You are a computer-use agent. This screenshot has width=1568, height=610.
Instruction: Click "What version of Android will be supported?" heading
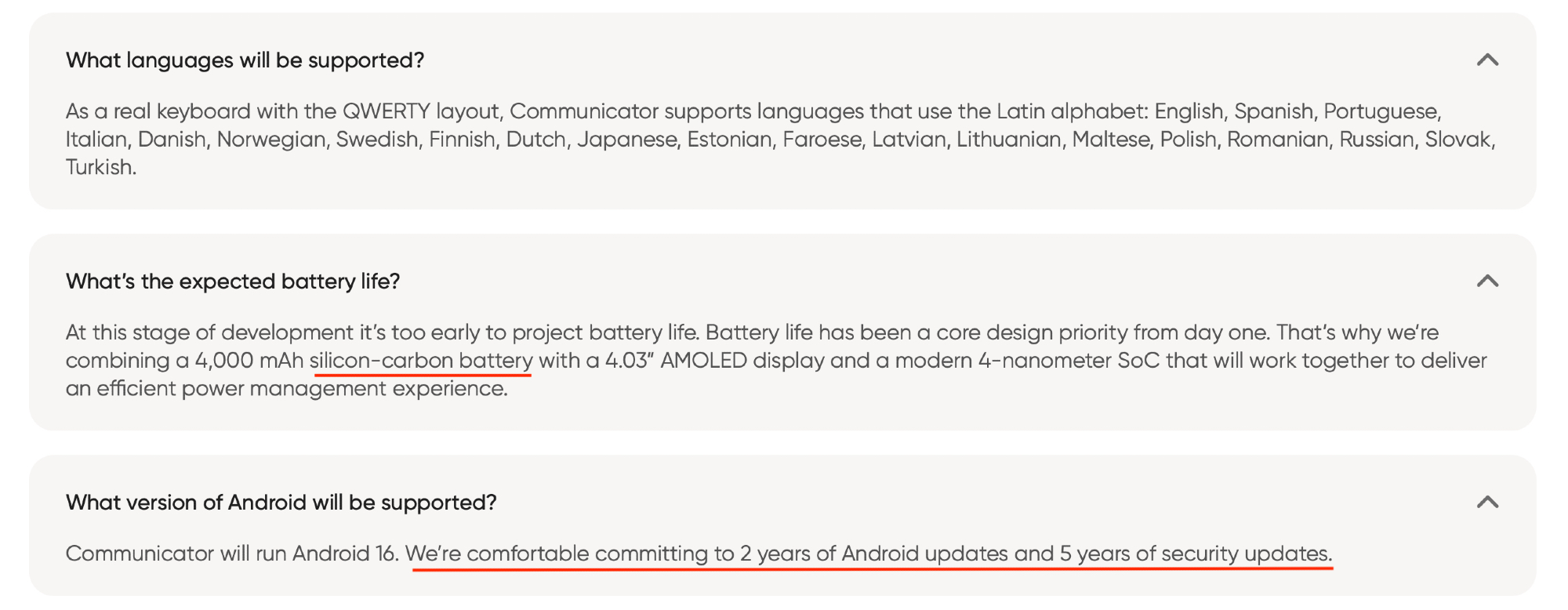[281, 503]
